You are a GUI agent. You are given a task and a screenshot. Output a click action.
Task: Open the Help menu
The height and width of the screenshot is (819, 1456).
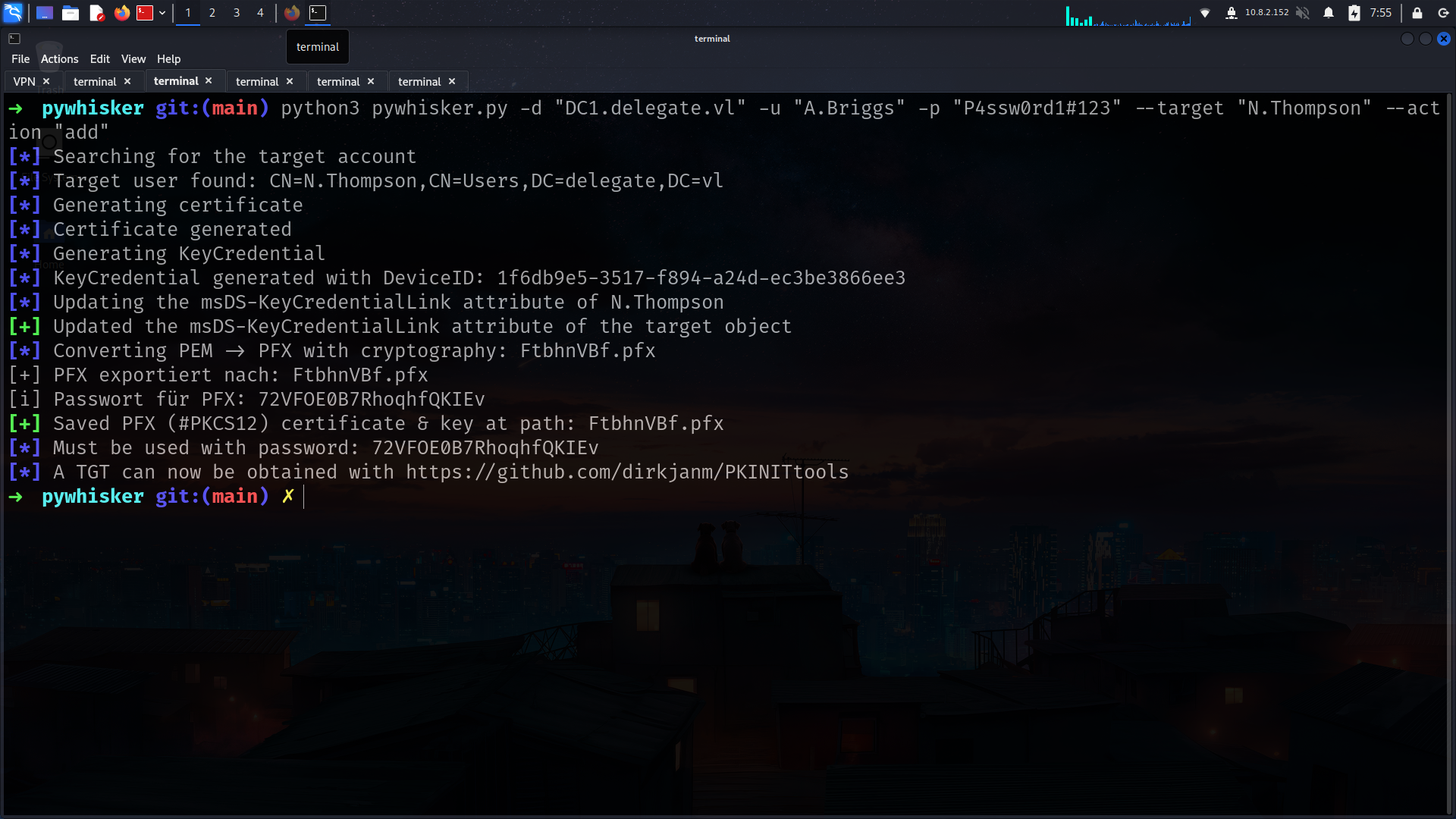168,59
